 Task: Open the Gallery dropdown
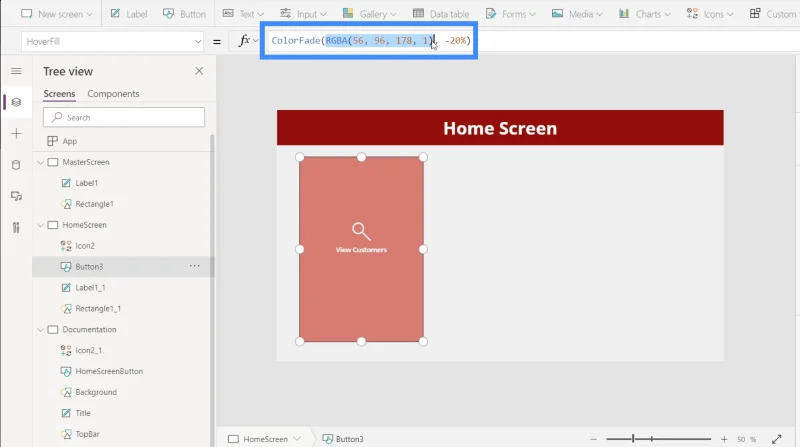369,14
